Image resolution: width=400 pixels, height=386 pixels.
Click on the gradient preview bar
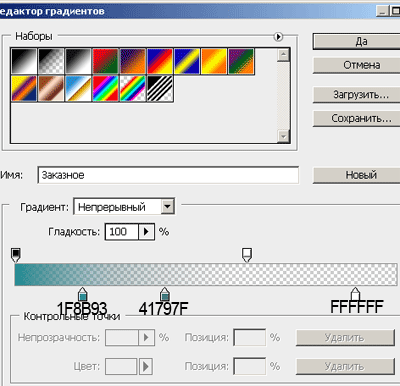pos(206,275)
